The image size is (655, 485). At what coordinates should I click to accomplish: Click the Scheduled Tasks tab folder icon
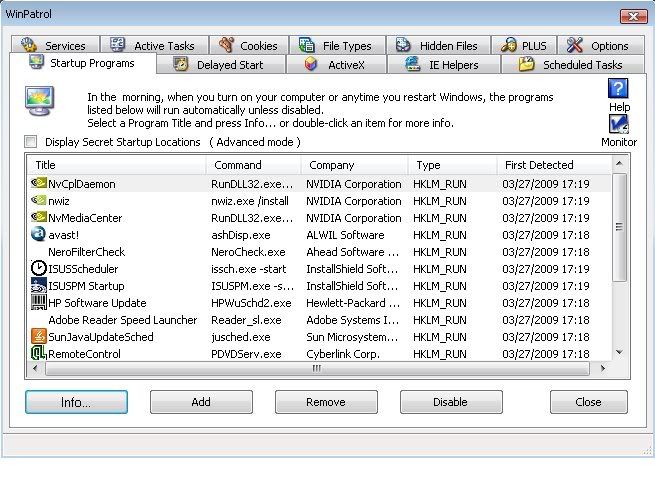pyautogui.click(x=526, y=64)
